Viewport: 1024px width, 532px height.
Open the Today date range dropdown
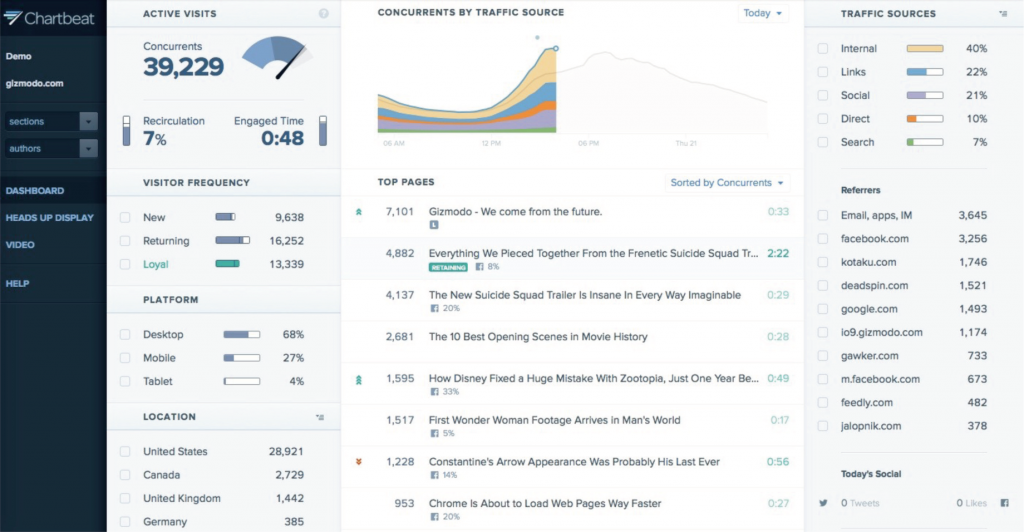(x=763, y=14)
